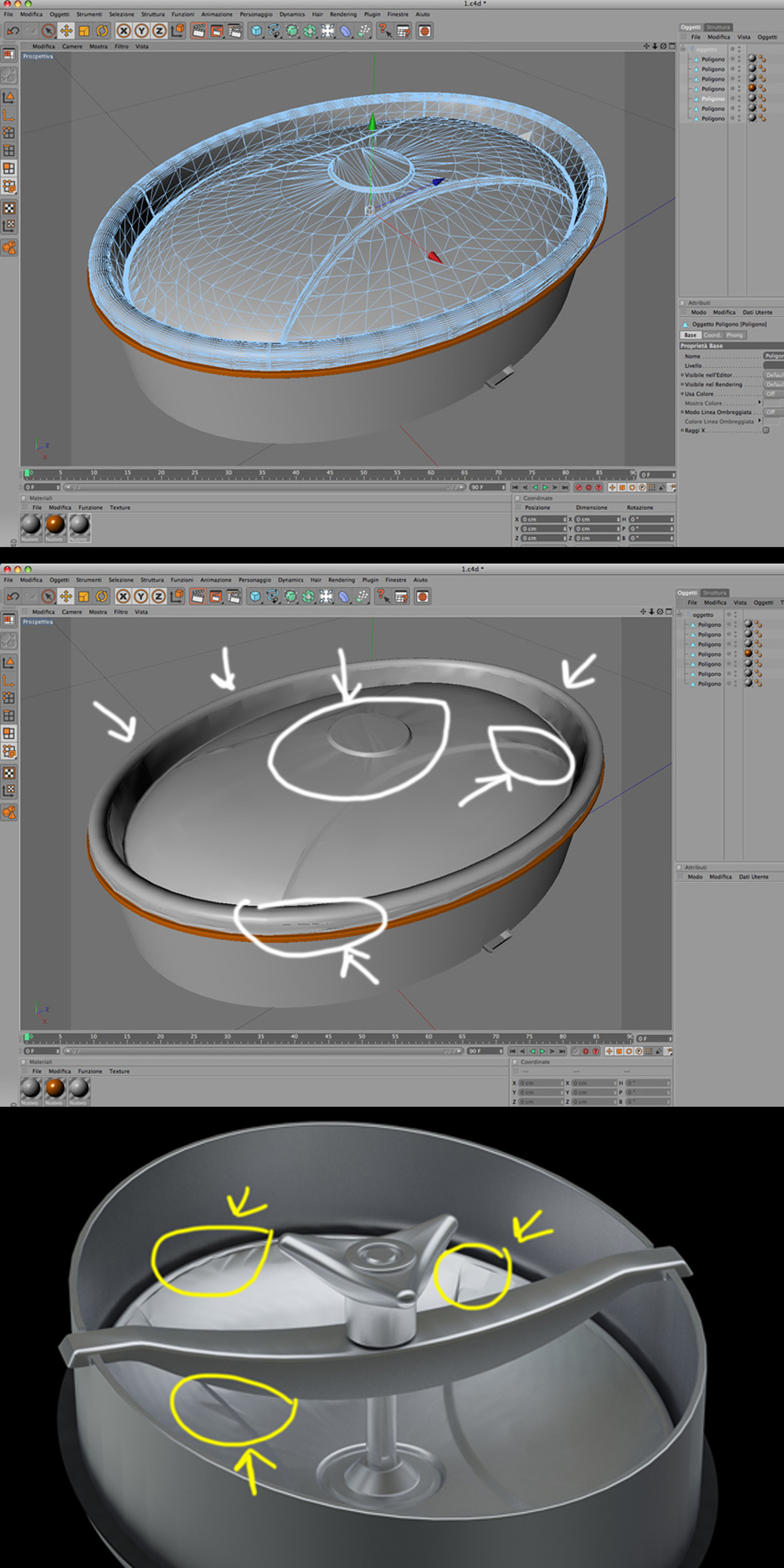Open Texture menu in lower Materiali panel

119,1071
